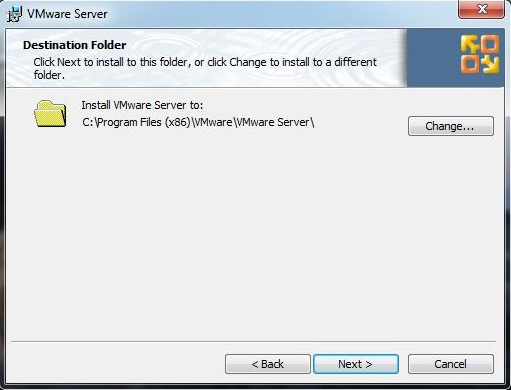Click the full installation path text
Screen dimensions: 511x390
198,122
